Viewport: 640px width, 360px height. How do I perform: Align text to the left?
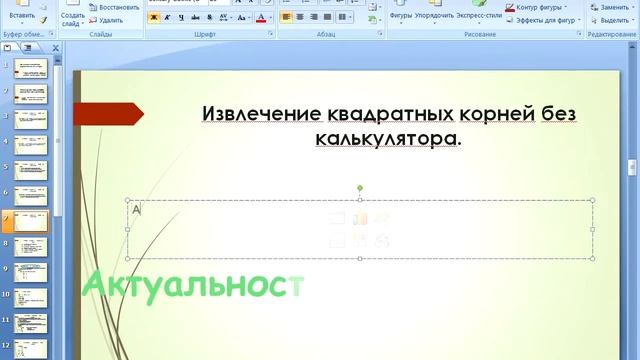pyautogui.click(x=286, y=17)
